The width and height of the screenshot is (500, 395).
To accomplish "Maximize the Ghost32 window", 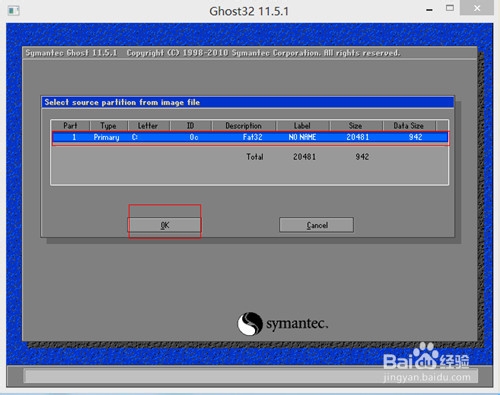I will pos(450,8).
